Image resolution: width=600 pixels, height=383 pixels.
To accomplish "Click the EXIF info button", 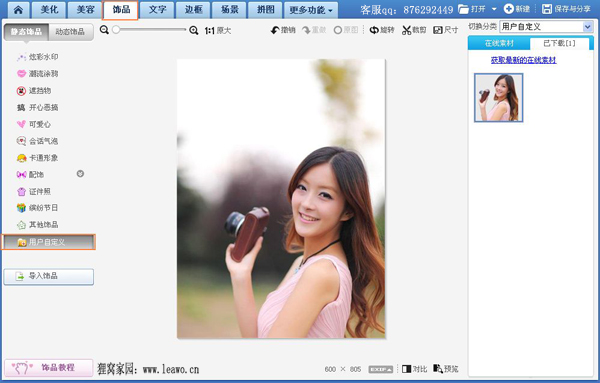I will [380, 369].
